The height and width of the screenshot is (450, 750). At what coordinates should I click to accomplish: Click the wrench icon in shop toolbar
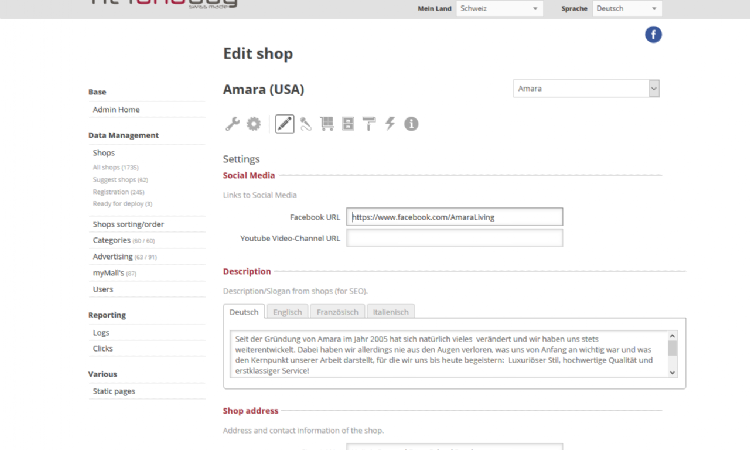tap(232, 124)
